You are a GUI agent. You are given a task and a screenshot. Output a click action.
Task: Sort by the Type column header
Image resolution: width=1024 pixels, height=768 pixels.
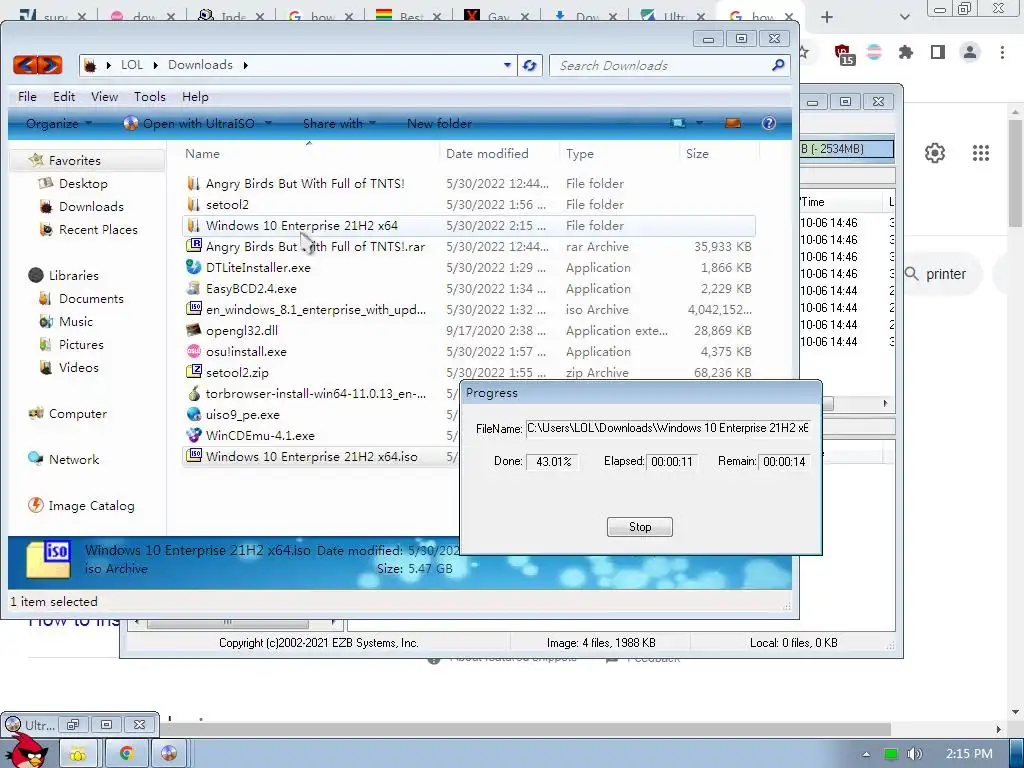click(x=580, y=153)
